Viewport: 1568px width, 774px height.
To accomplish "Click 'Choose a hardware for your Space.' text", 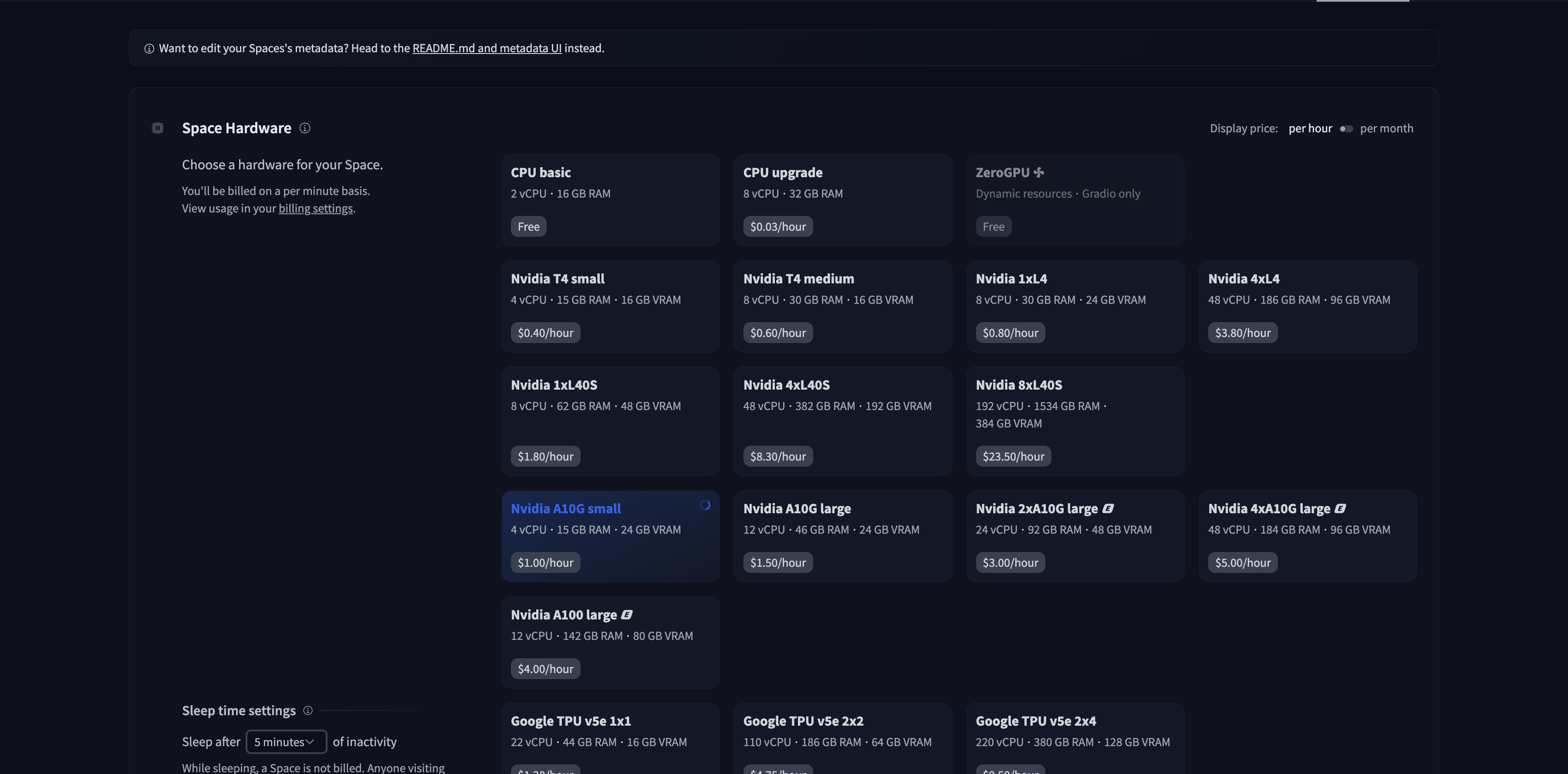I will [x=282, y=165].
